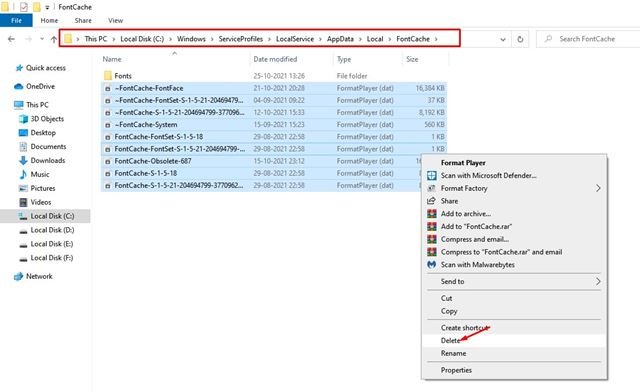Select Local Disk (F:) in sidebar
640x392 pixels.
pyautogui.click(x=52, y=258)
